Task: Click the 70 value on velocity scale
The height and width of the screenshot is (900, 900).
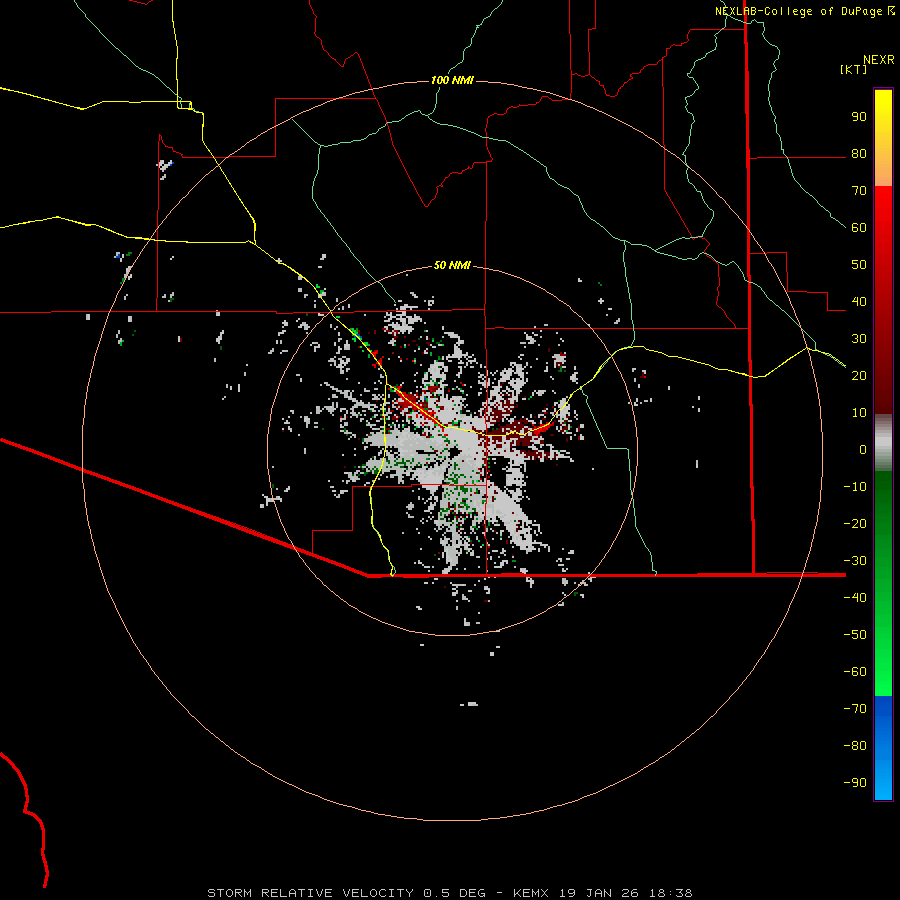Action: 859,191
